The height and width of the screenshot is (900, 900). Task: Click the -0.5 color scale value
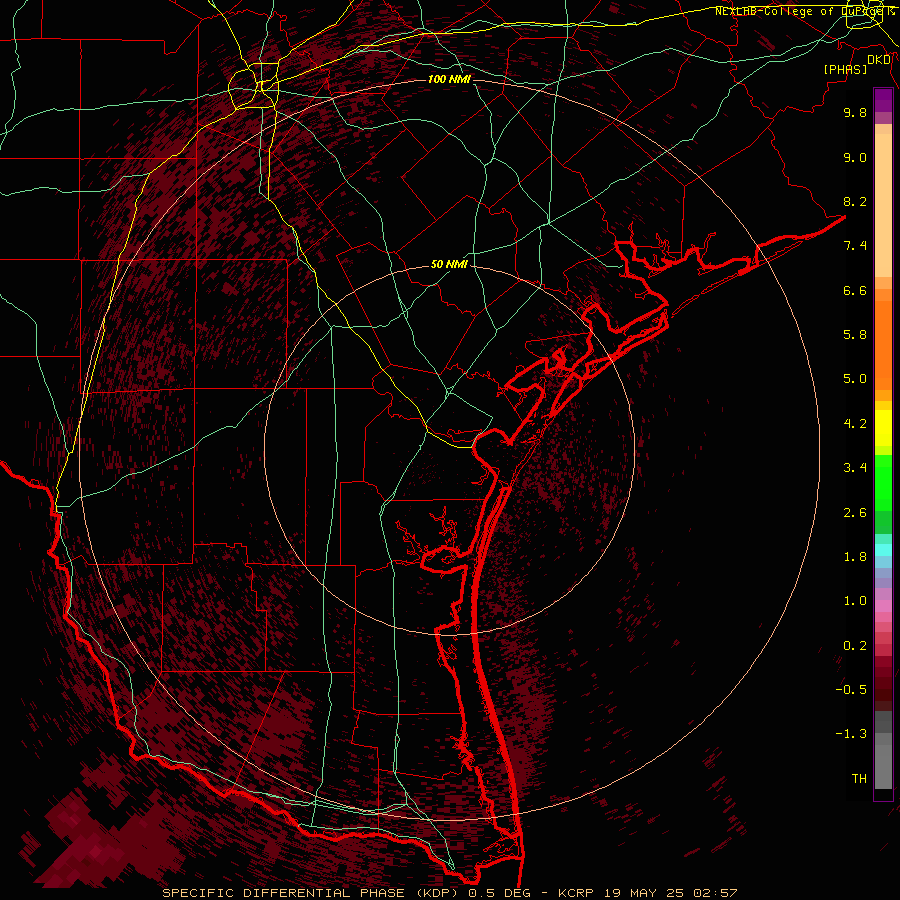851,690
